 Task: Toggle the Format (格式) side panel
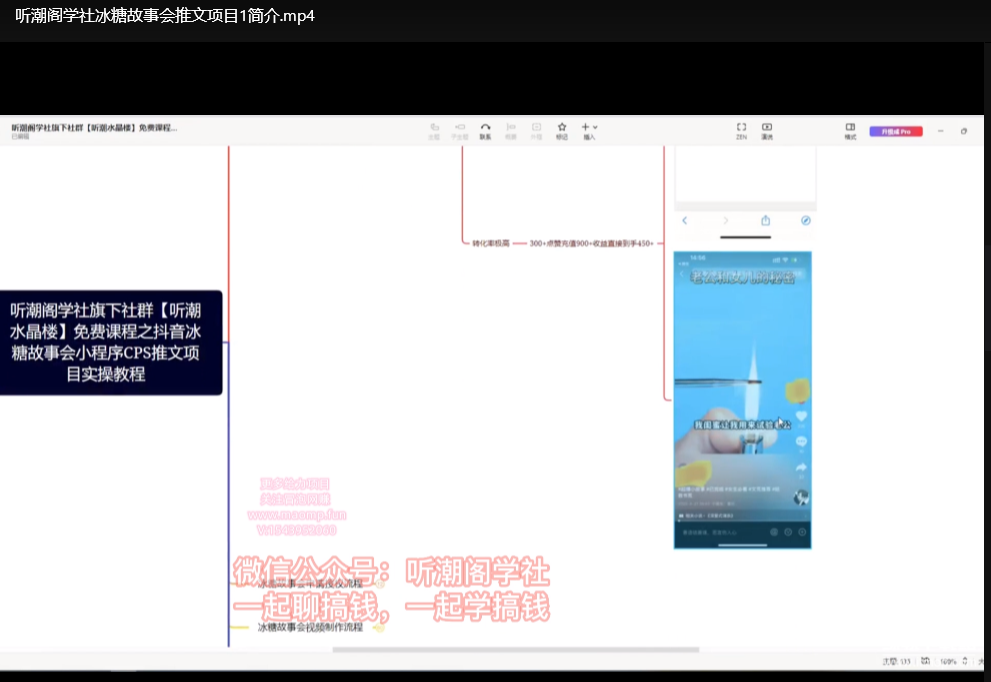click(x=850, y=129)
